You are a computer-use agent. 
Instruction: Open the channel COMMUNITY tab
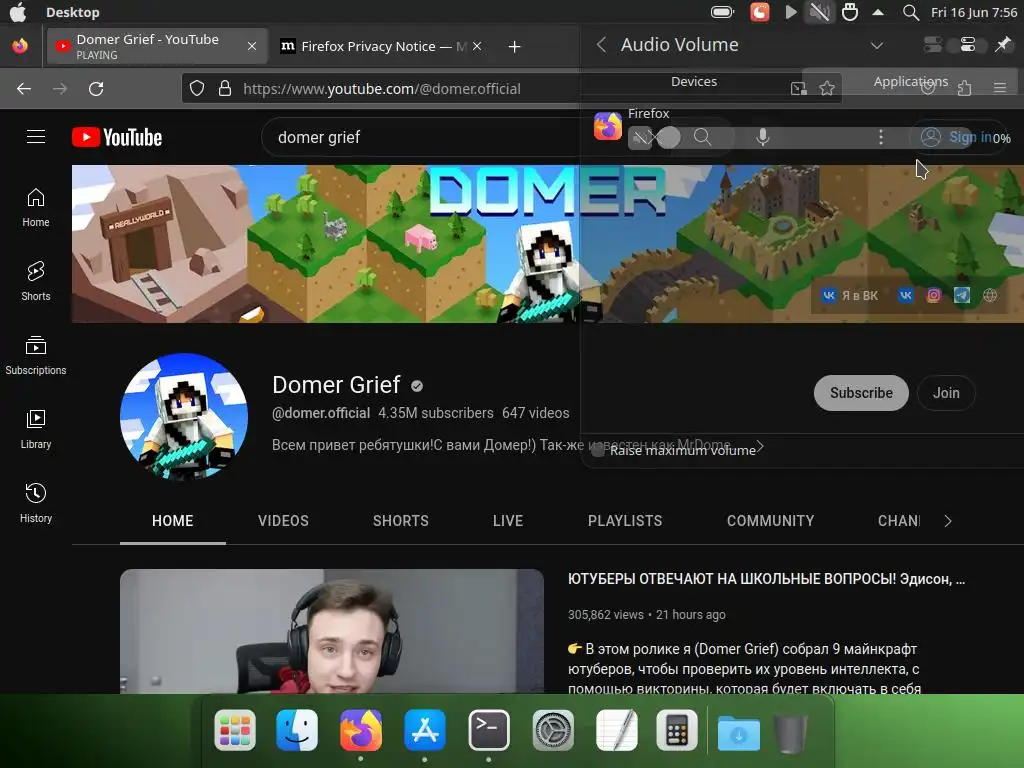point(771,521)
